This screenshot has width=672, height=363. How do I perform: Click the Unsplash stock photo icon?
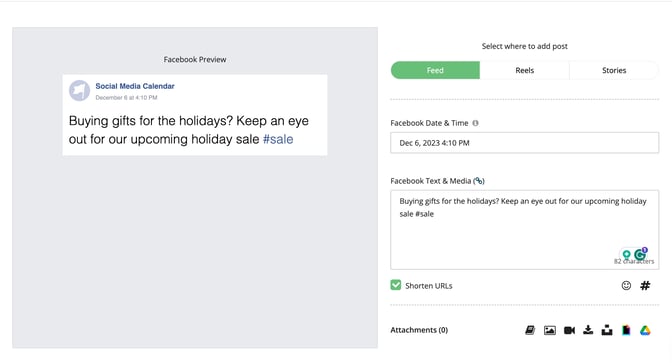[607, 330]
